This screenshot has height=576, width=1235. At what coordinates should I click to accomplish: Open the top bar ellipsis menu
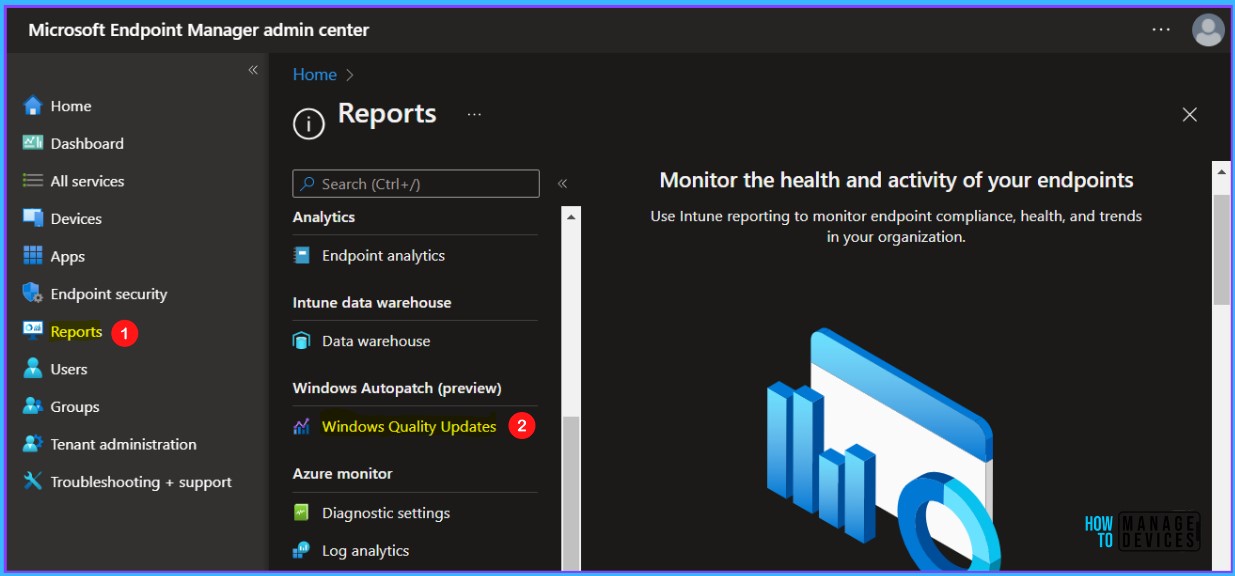(1161, 30)
